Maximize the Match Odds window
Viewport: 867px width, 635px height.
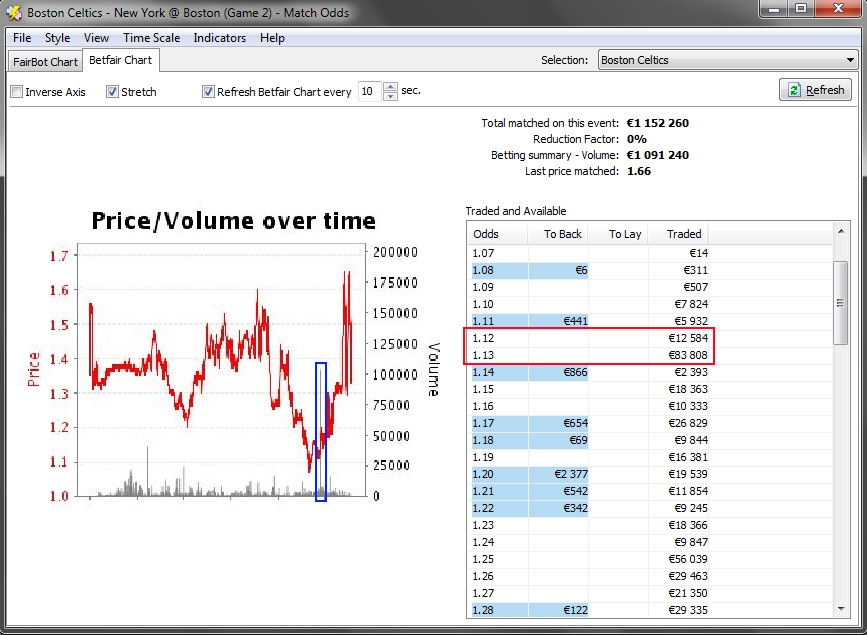coord(801,9)
